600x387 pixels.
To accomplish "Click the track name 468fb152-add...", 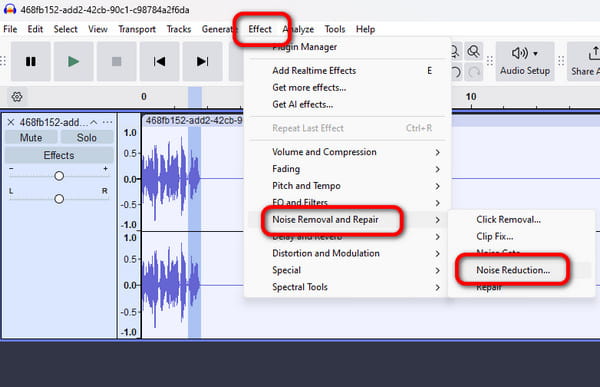I will pyautogui.click(x=54, y=122).
